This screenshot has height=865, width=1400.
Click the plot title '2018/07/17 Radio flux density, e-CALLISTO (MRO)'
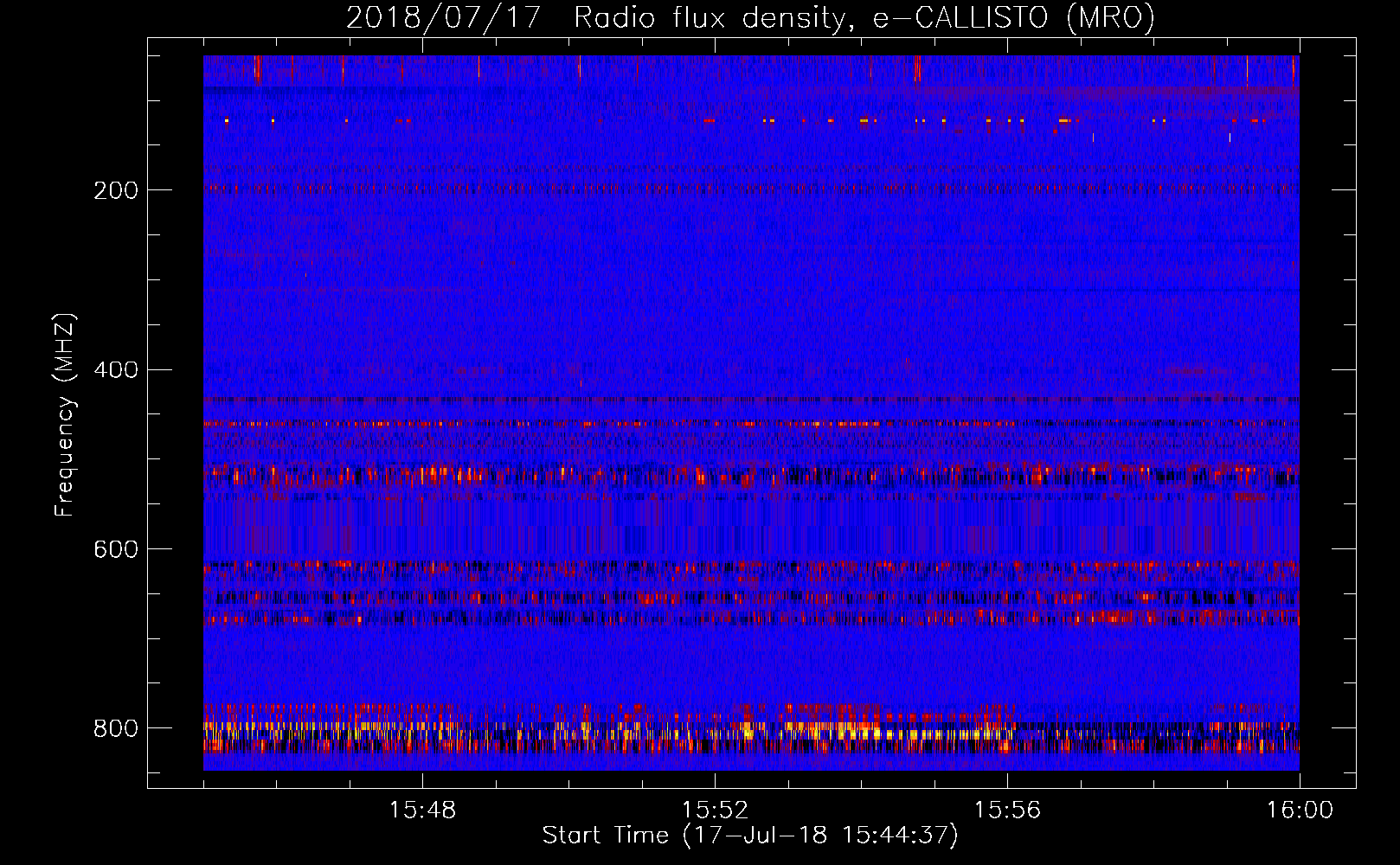[750, 17]
